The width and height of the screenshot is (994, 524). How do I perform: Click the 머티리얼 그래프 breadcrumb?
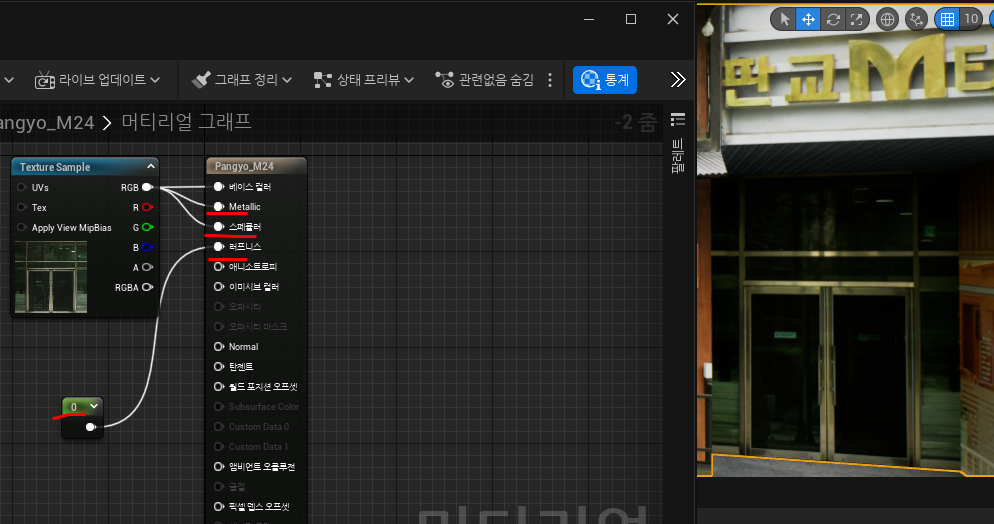(186, 121)
